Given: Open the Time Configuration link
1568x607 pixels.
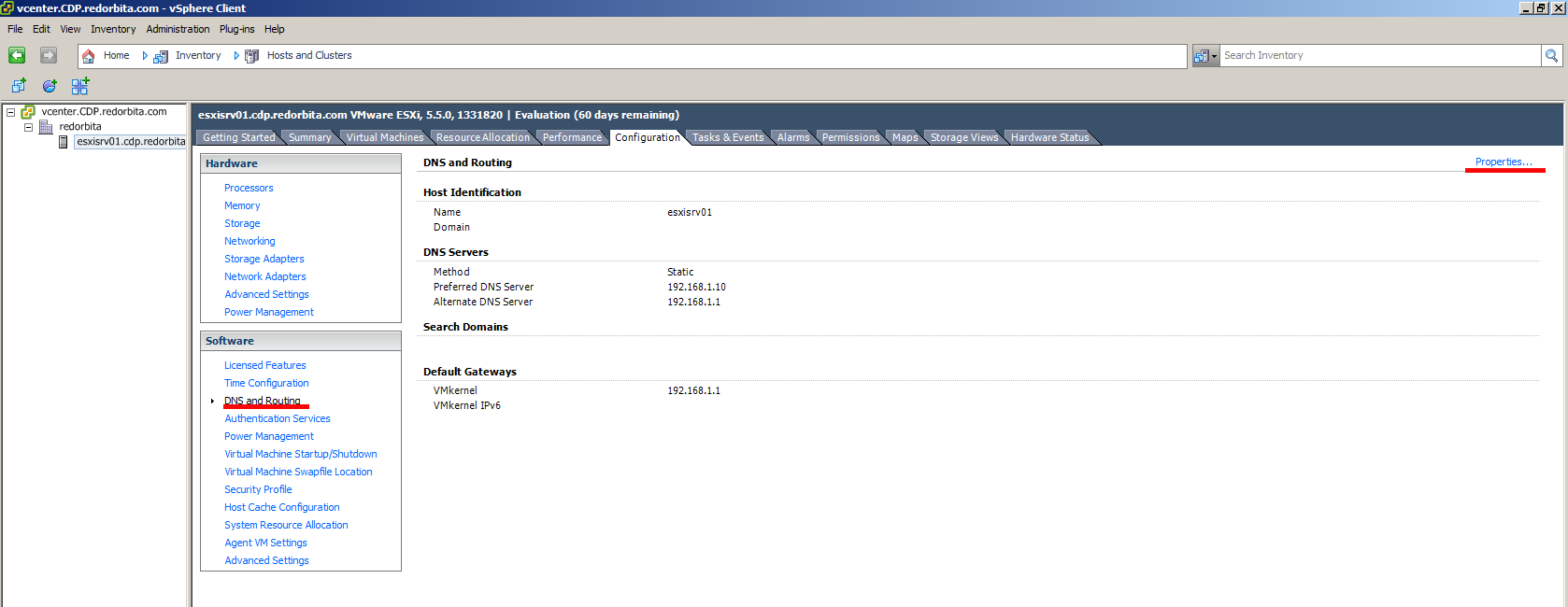Looking at the screenshot, I should [266, 383].
